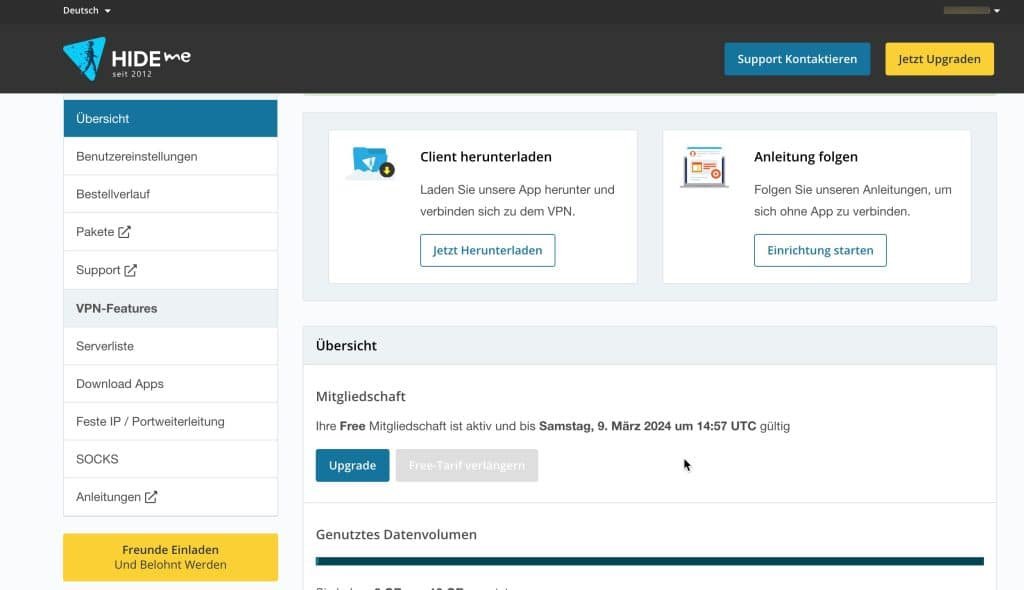Viewport: 1024px width, 590px height.
Task: Click the Freunde Einladen banner
Action: coord(170,556)
